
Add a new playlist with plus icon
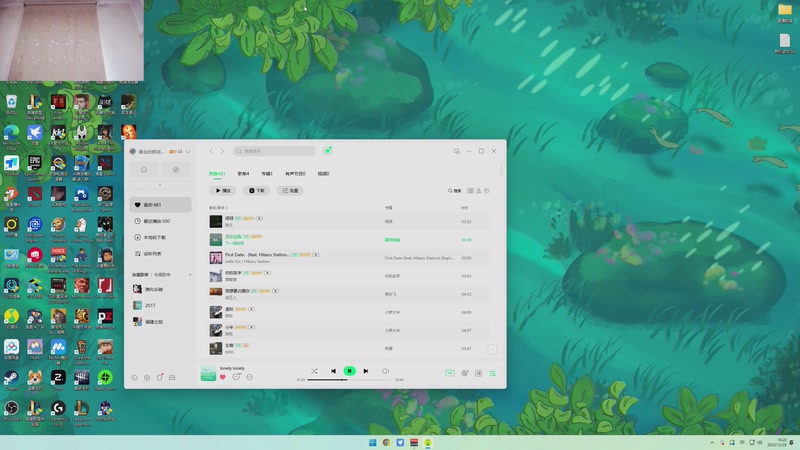point(190,274)
